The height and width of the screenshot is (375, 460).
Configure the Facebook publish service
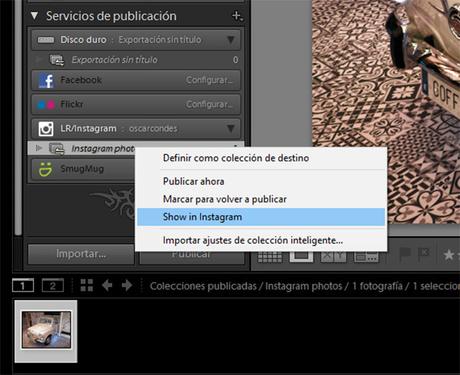pyautogui.click(x=209, y=80)
